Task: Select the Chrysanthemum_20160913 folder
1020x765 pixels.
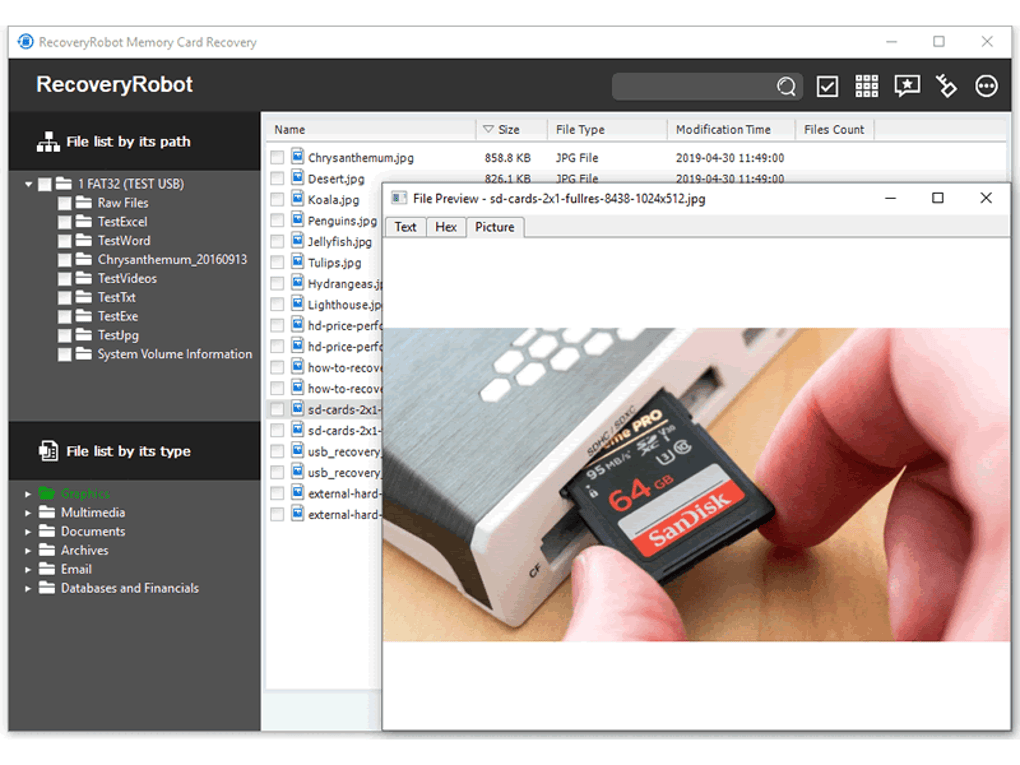Action: (x=172, y=260)
